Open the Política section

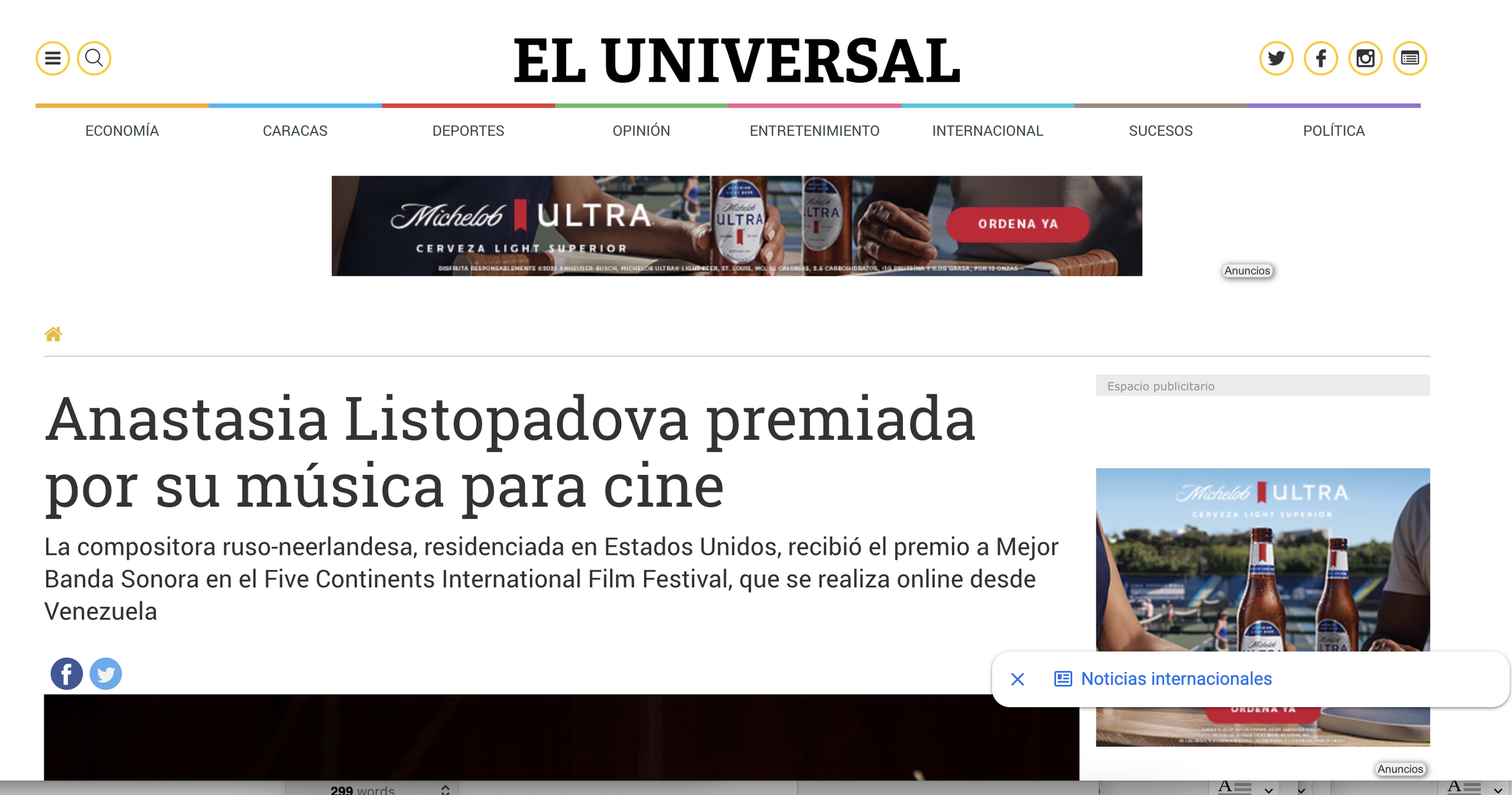pos(1334,131)
